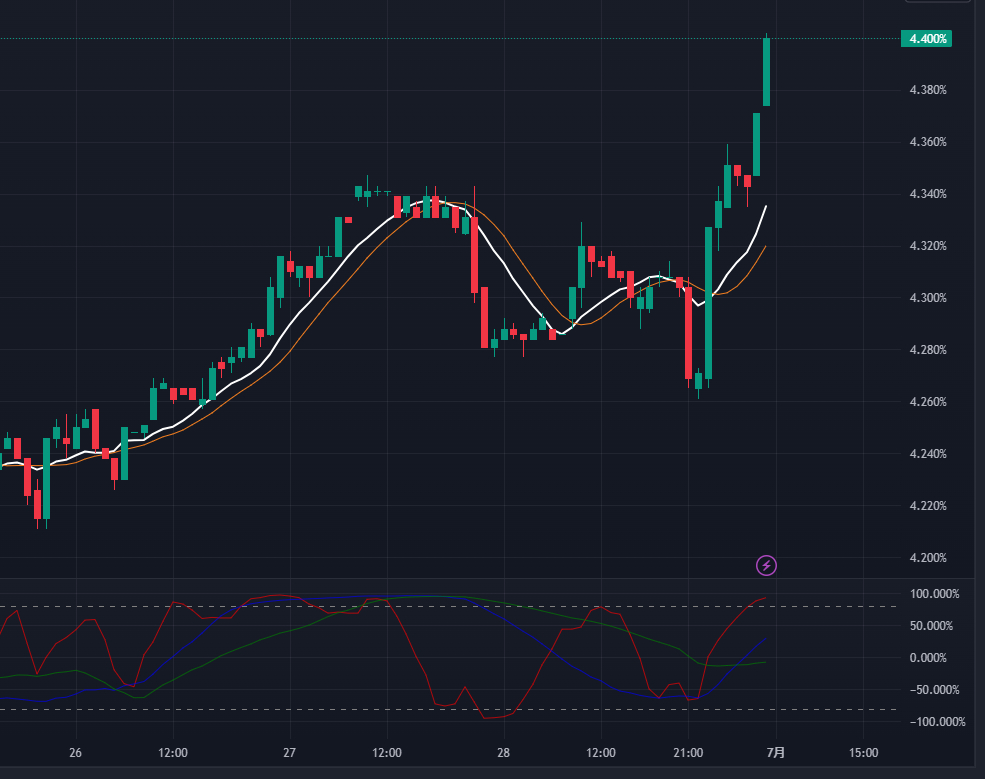The width and height of the screenshot is (985, 779).
Task: Click the 12:00 label between 27 and 28
Action: pos(387,753)
